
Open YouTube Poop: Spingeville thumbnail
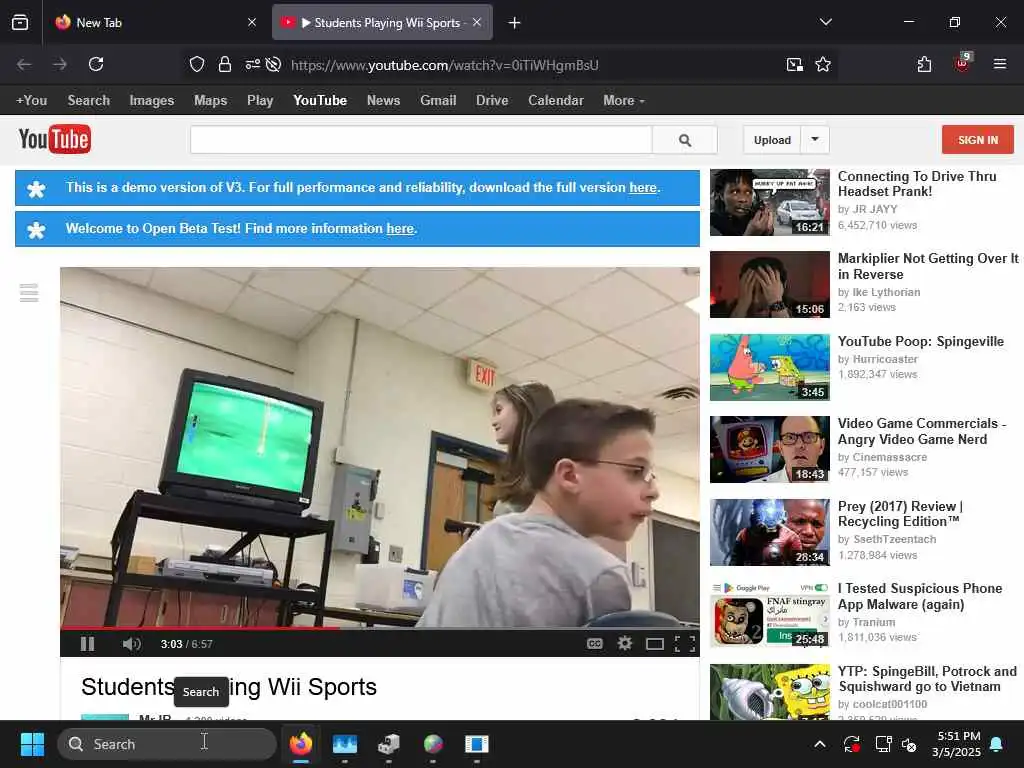coord(769,367)
